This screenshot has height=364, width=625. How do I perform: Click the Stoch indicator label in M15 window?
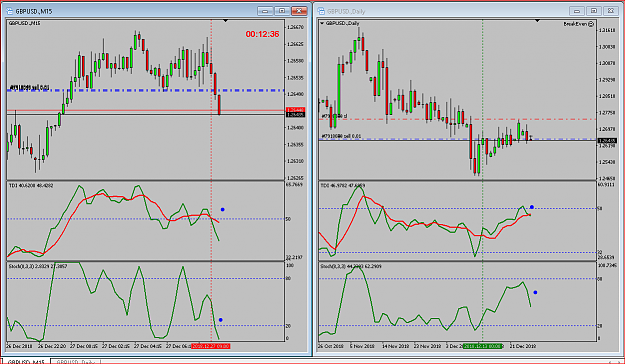click(38, 266)
